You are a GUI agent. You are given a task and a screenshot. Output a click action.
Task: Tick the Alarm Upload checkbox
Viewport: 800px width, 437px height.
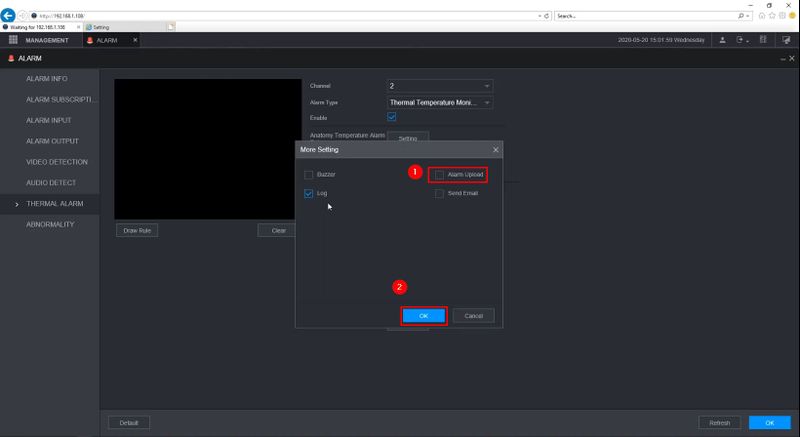click(440, 174)
